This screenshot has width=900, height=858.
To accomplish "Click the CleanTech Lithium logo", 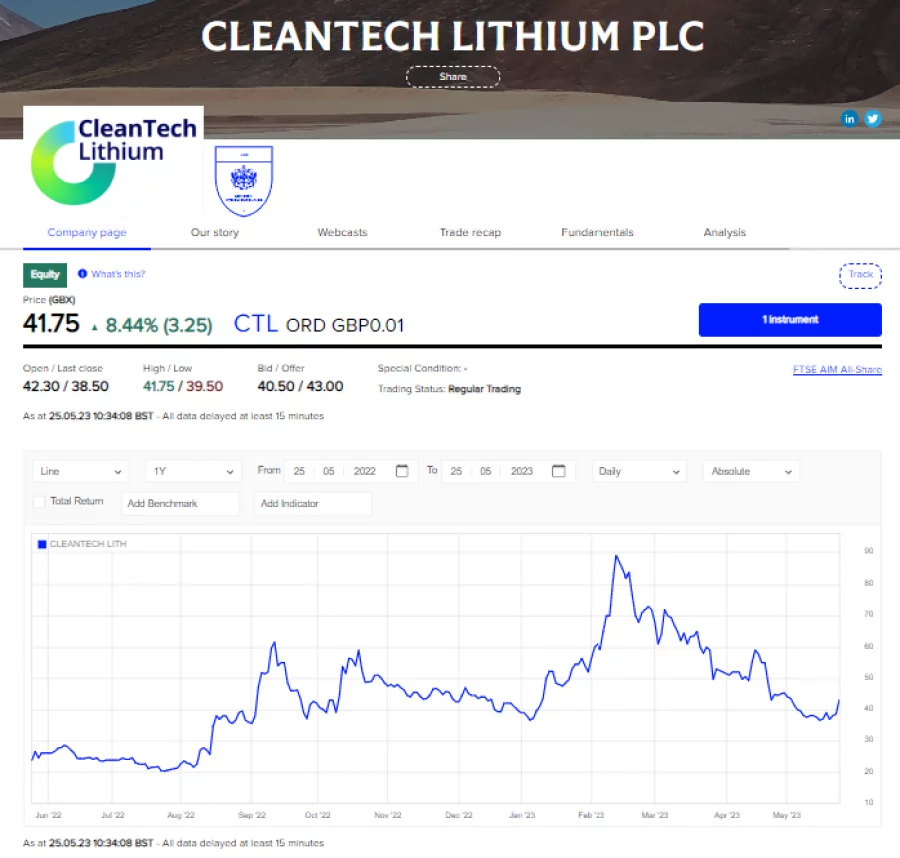I will [114, 161].
